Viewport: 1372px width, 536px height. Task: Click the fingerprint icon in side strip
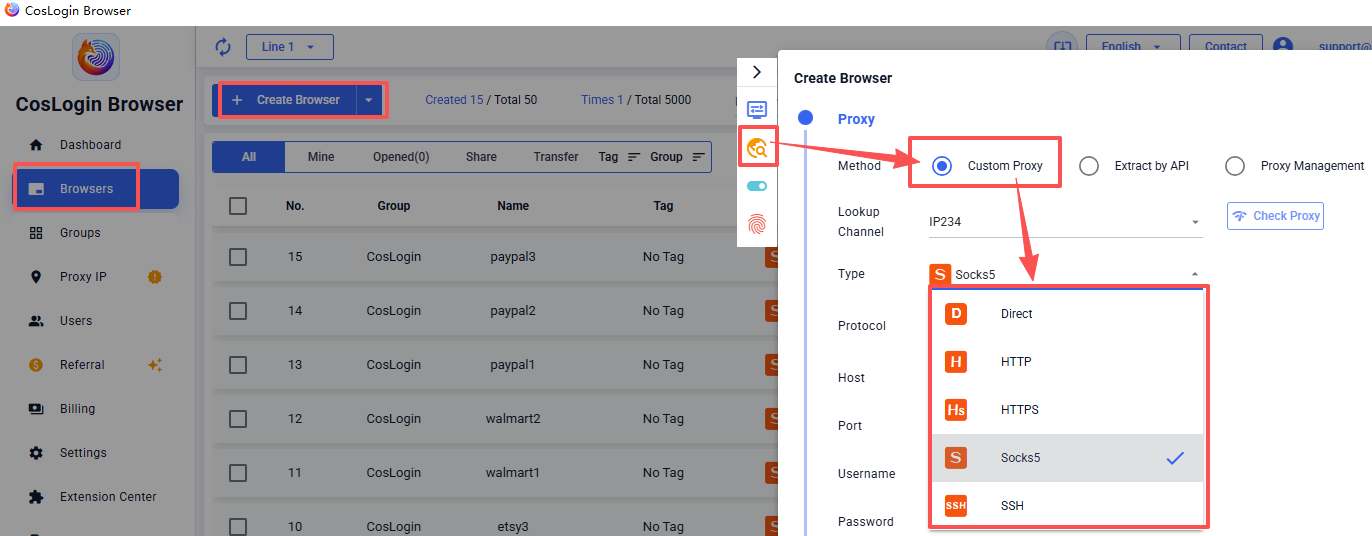757,225
